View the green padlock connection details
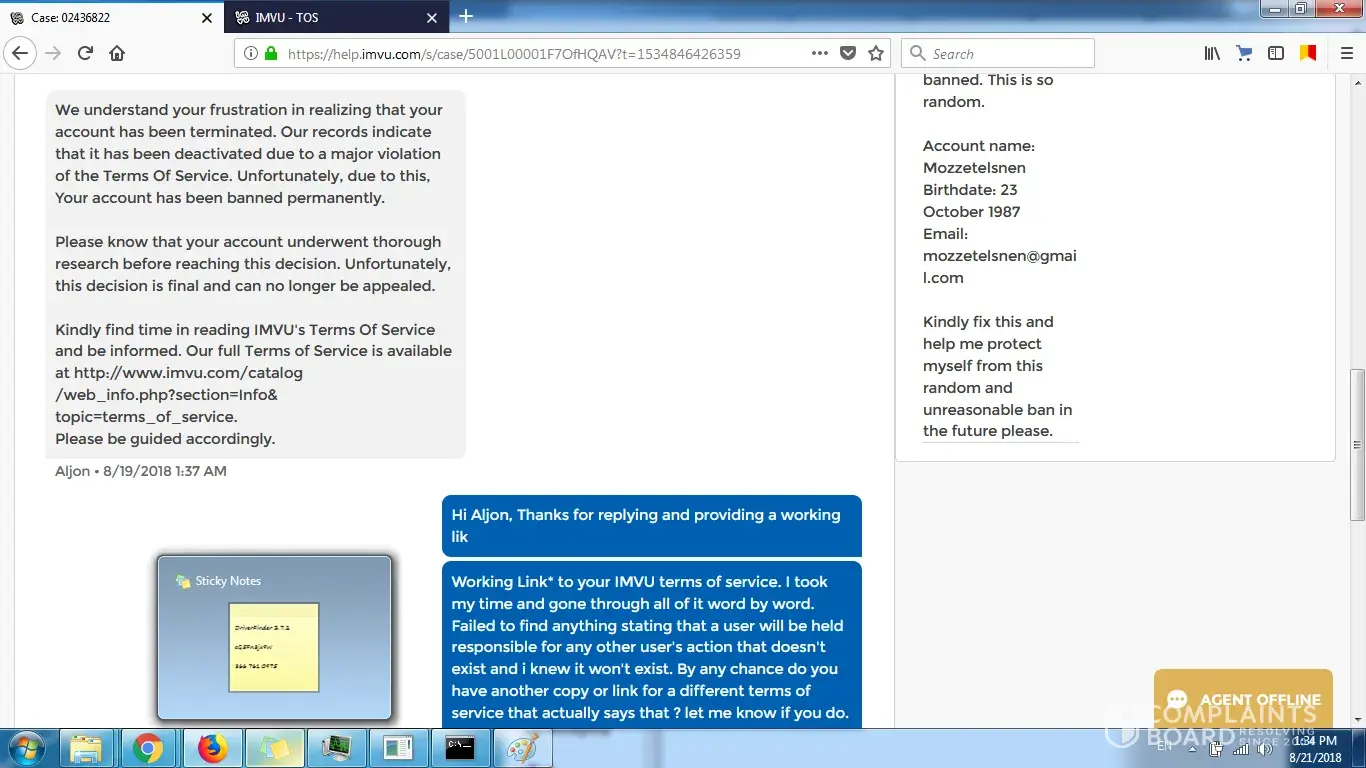1366x768 pixels. (x=271, y=54)
